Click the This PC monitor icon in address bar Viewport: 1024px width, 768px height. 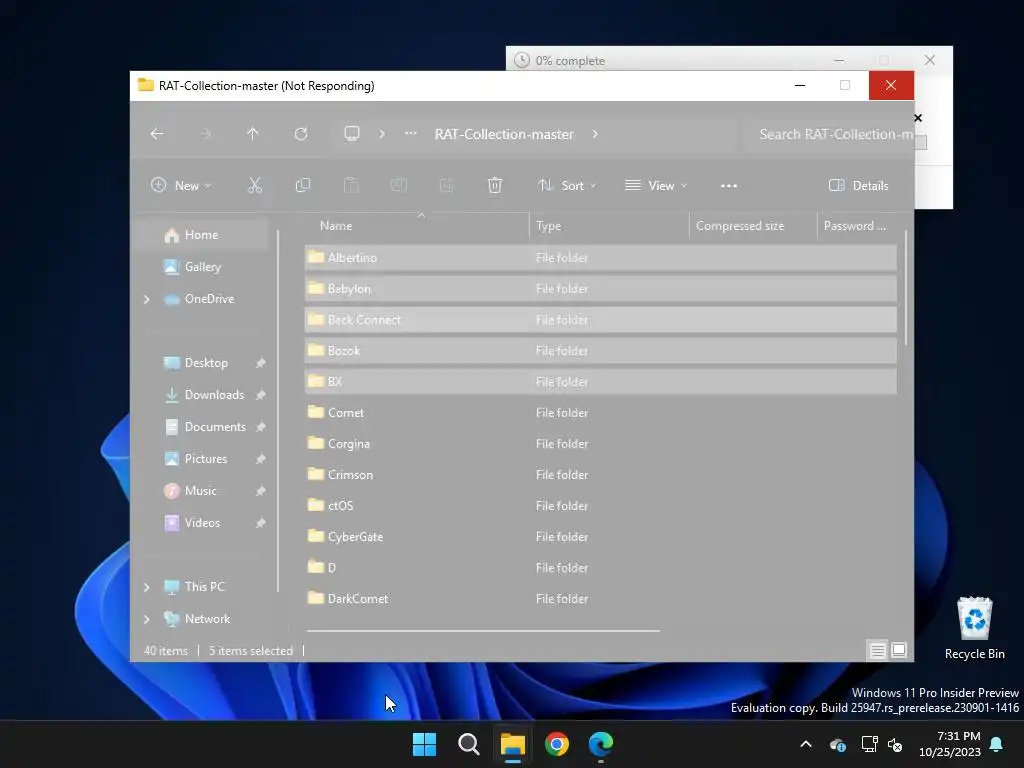pyautogui.click(x=352, y=134)
